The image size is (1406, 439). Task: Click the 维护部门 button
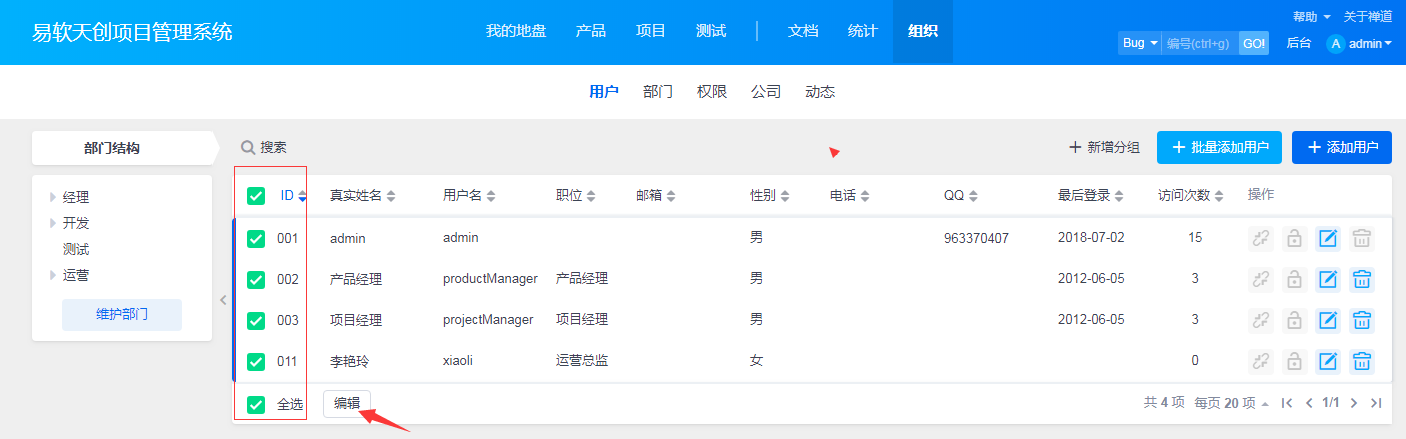pos(122,314)
